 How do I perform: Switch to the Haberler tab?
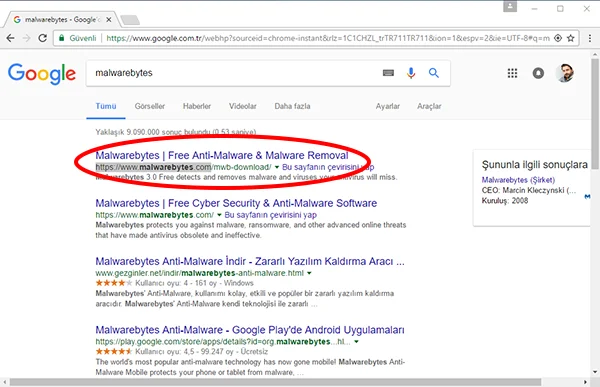[x=197, y=106]
